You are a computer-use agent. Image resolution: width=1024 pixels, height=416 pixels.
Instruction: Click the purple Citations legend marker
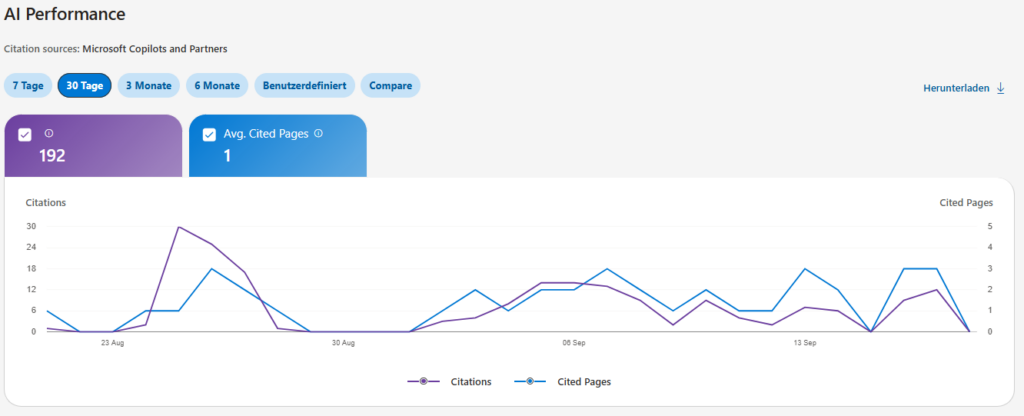(x=424, y=381)
